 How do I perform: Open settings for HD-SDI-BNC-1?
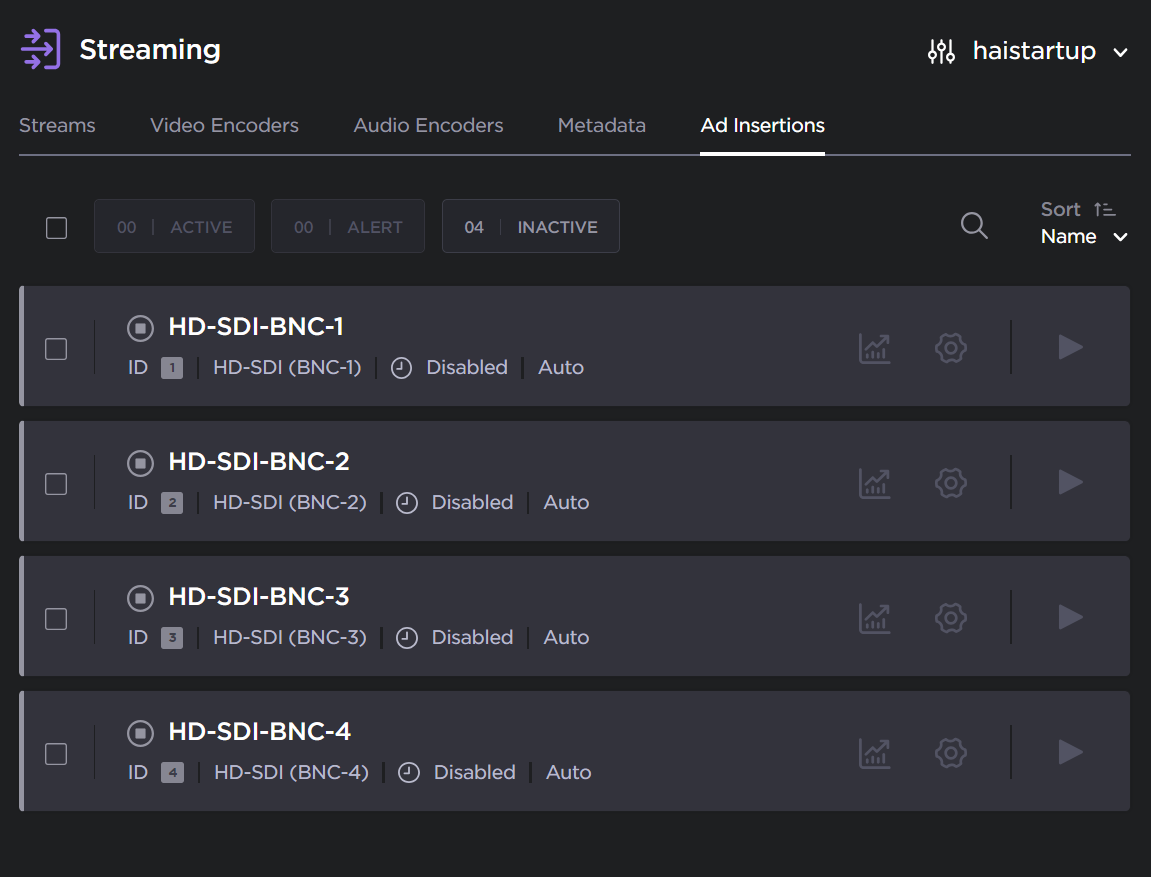coord(950,348)
